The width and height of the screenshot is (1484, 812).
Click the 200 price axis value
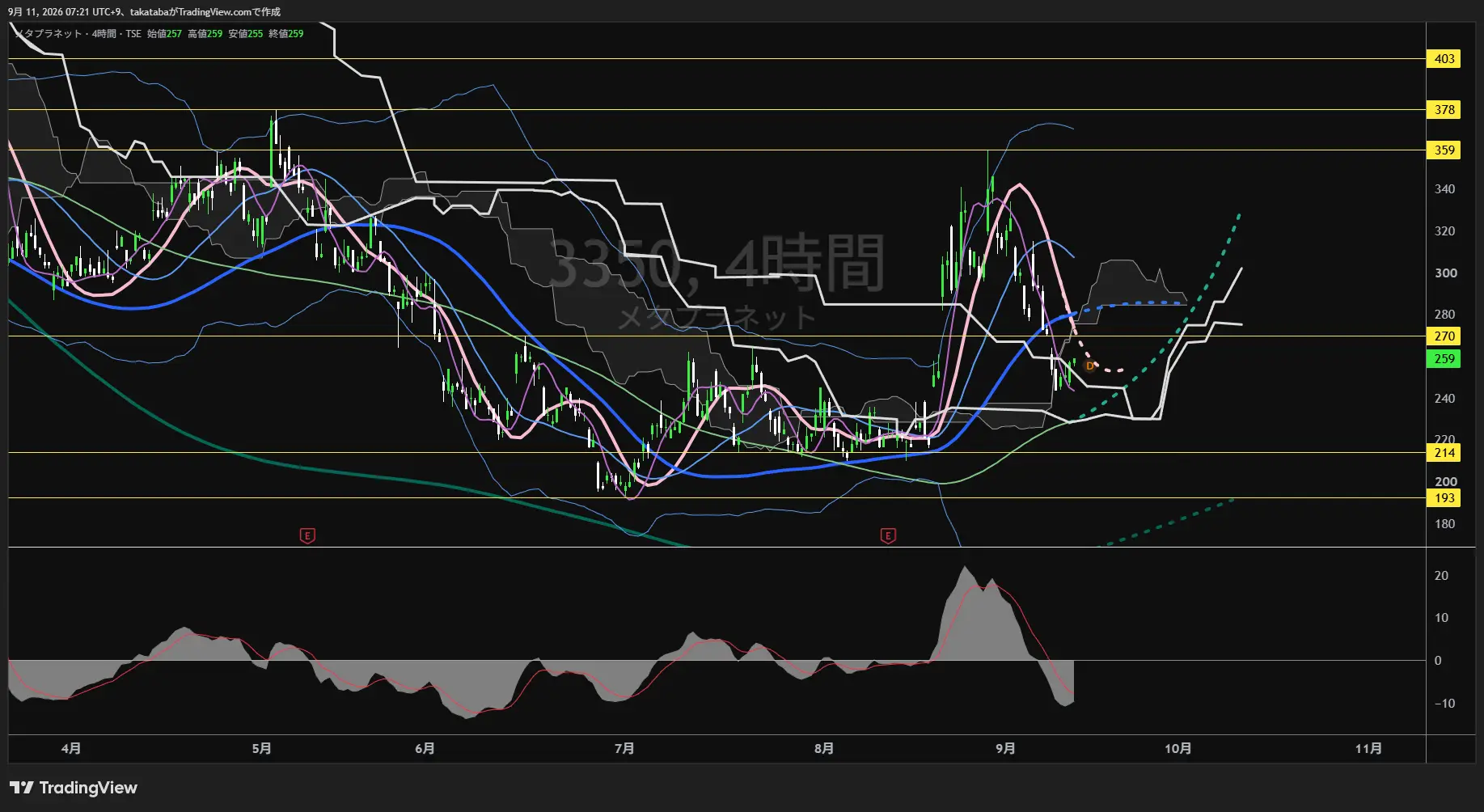point(1445,482)
